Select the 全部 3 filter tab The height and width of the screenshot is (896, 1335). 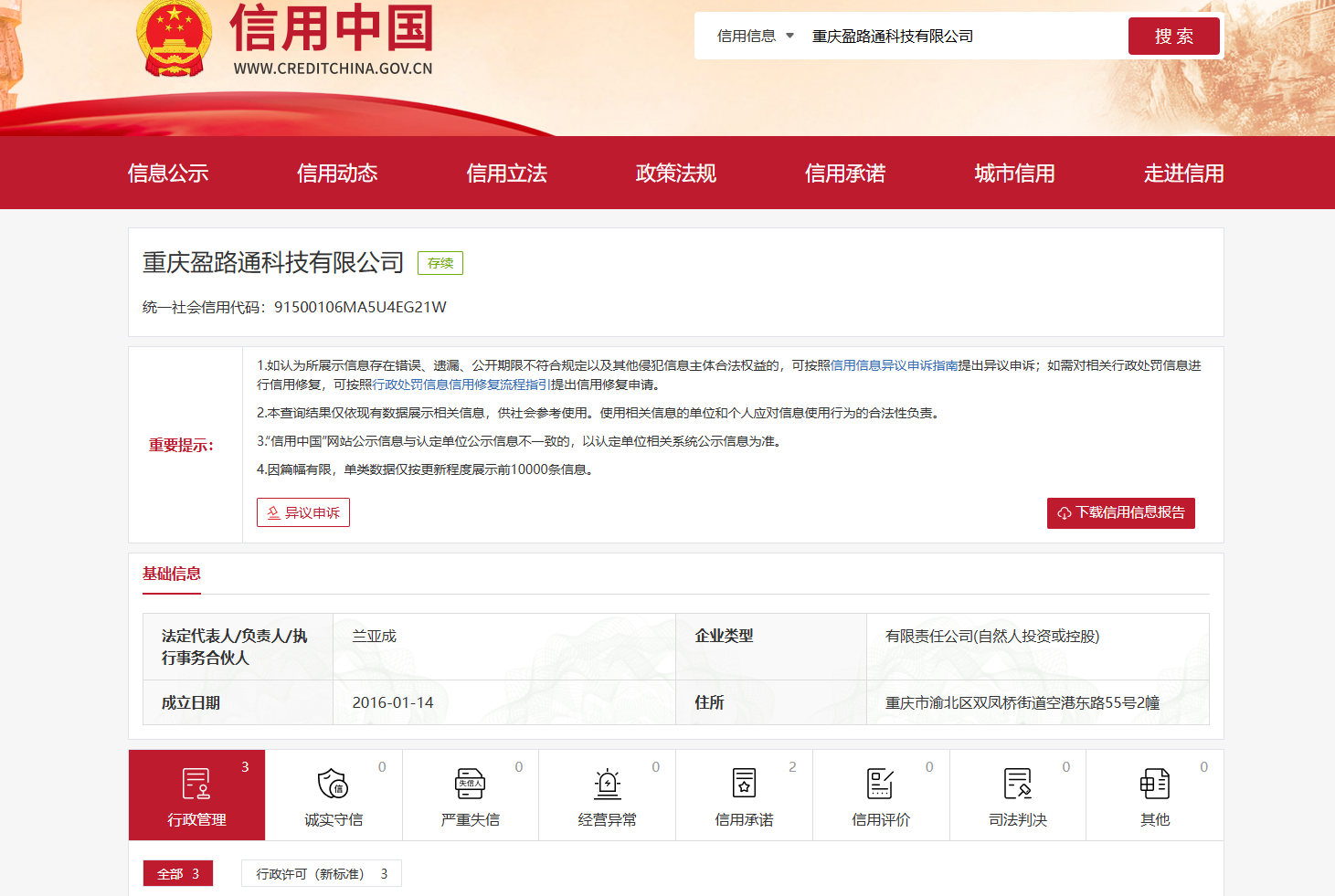178,874
